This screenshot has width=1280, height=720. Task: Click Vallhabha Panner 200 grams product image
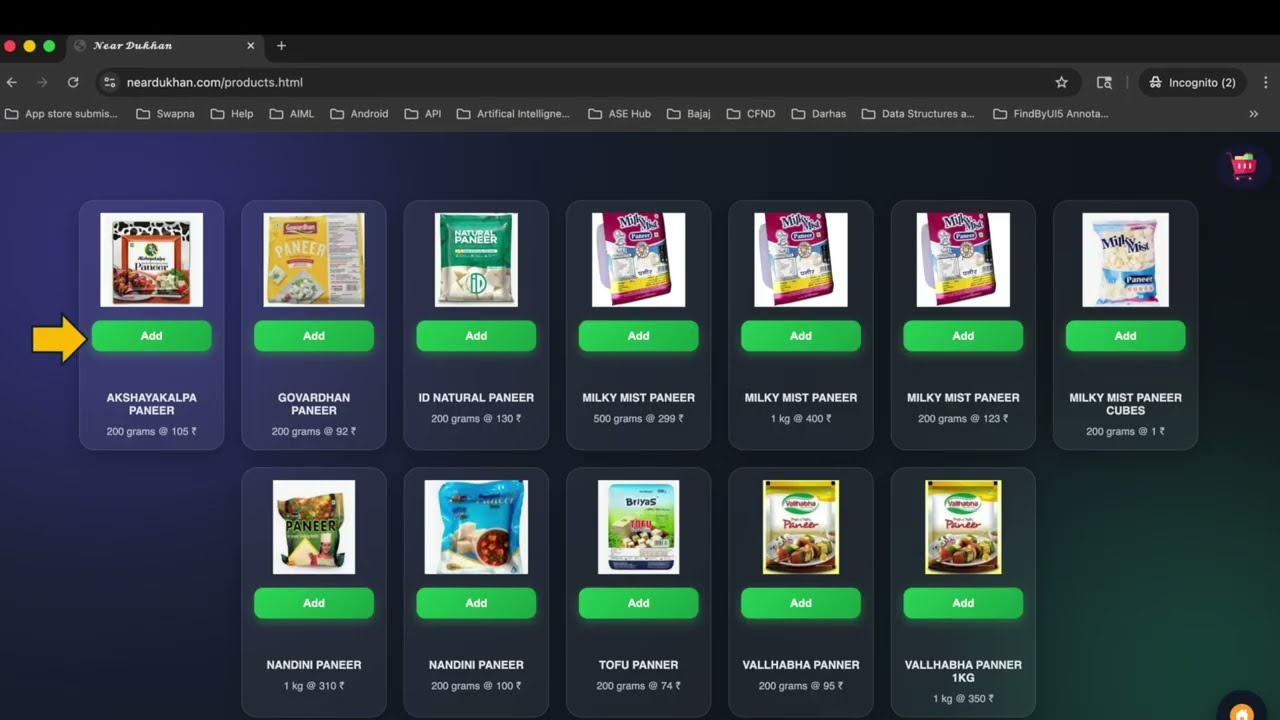pos(801,527)
